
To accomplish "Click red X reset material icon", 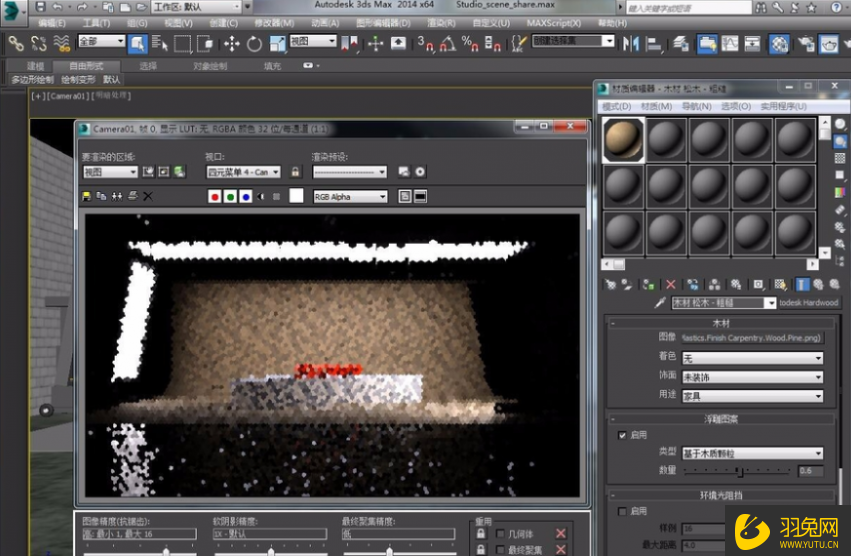I will tap(671, 284).
